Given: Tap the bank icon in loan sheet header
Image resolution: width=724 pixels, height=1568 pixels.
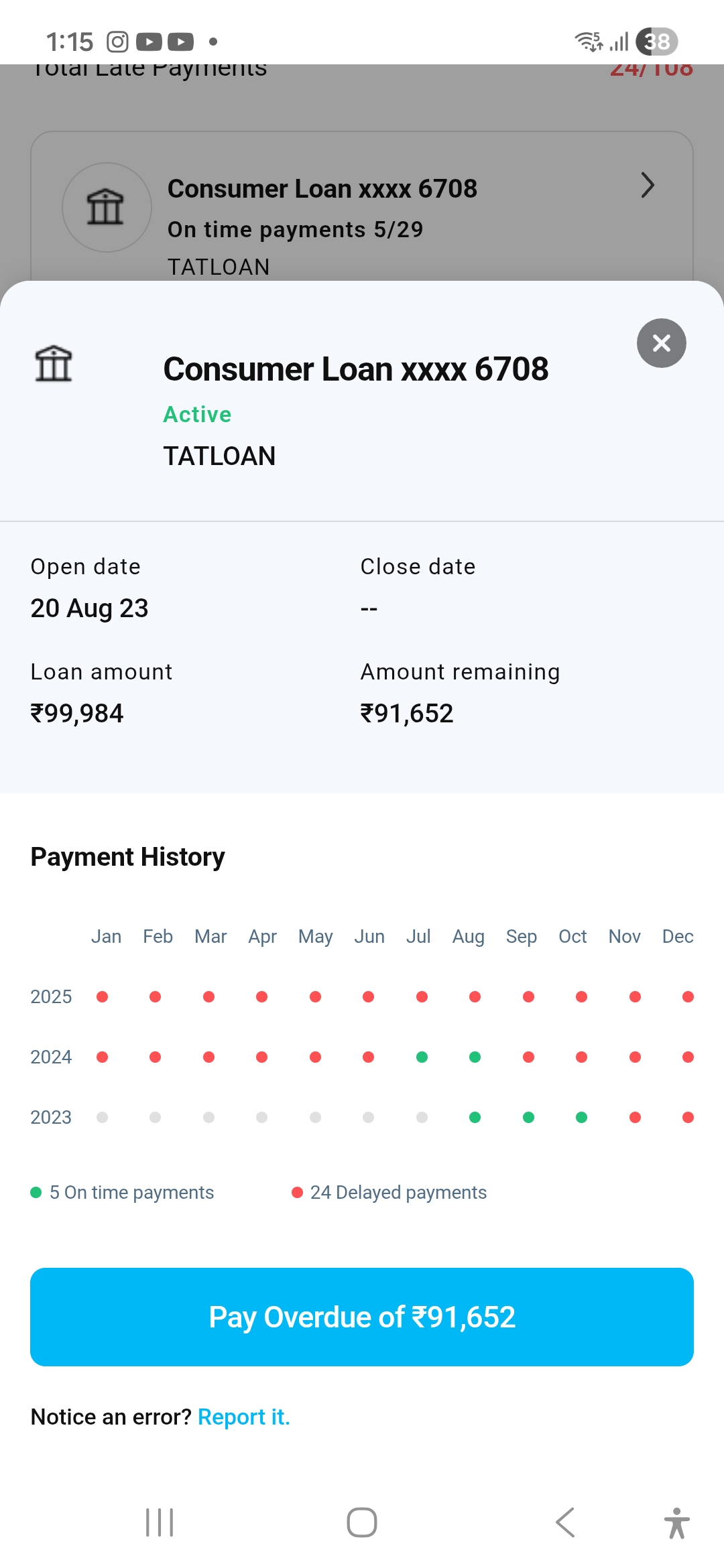Looking at the screenshot, I should 54,364.
